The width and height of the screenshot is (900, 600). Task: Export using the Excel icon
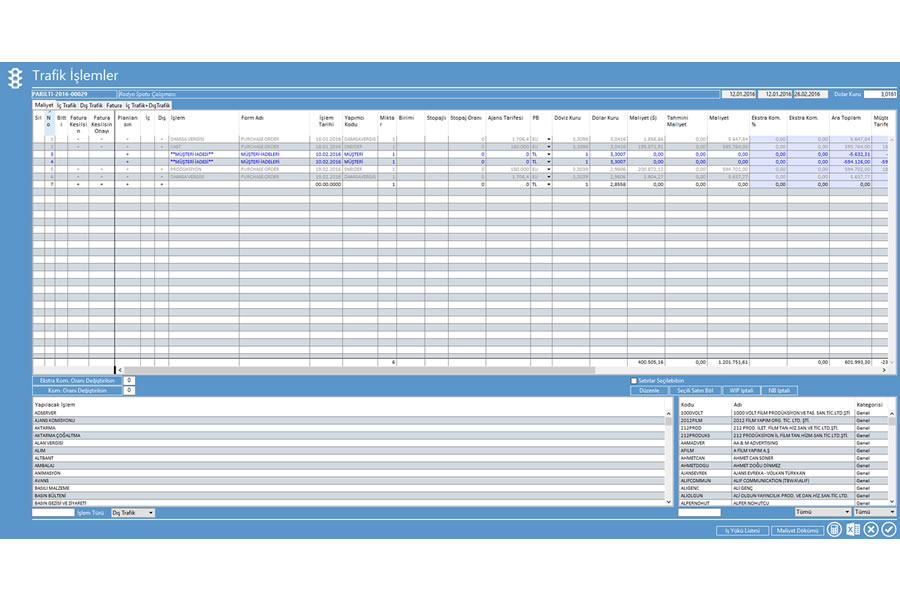[x=852, y=529]
